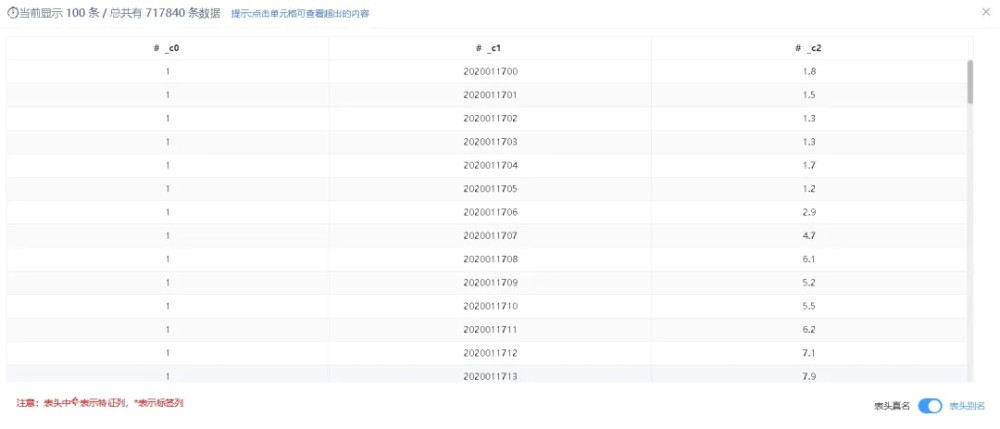Click the _c1 column header
Screen dimensions: 1000x429
tap(490, 48)
